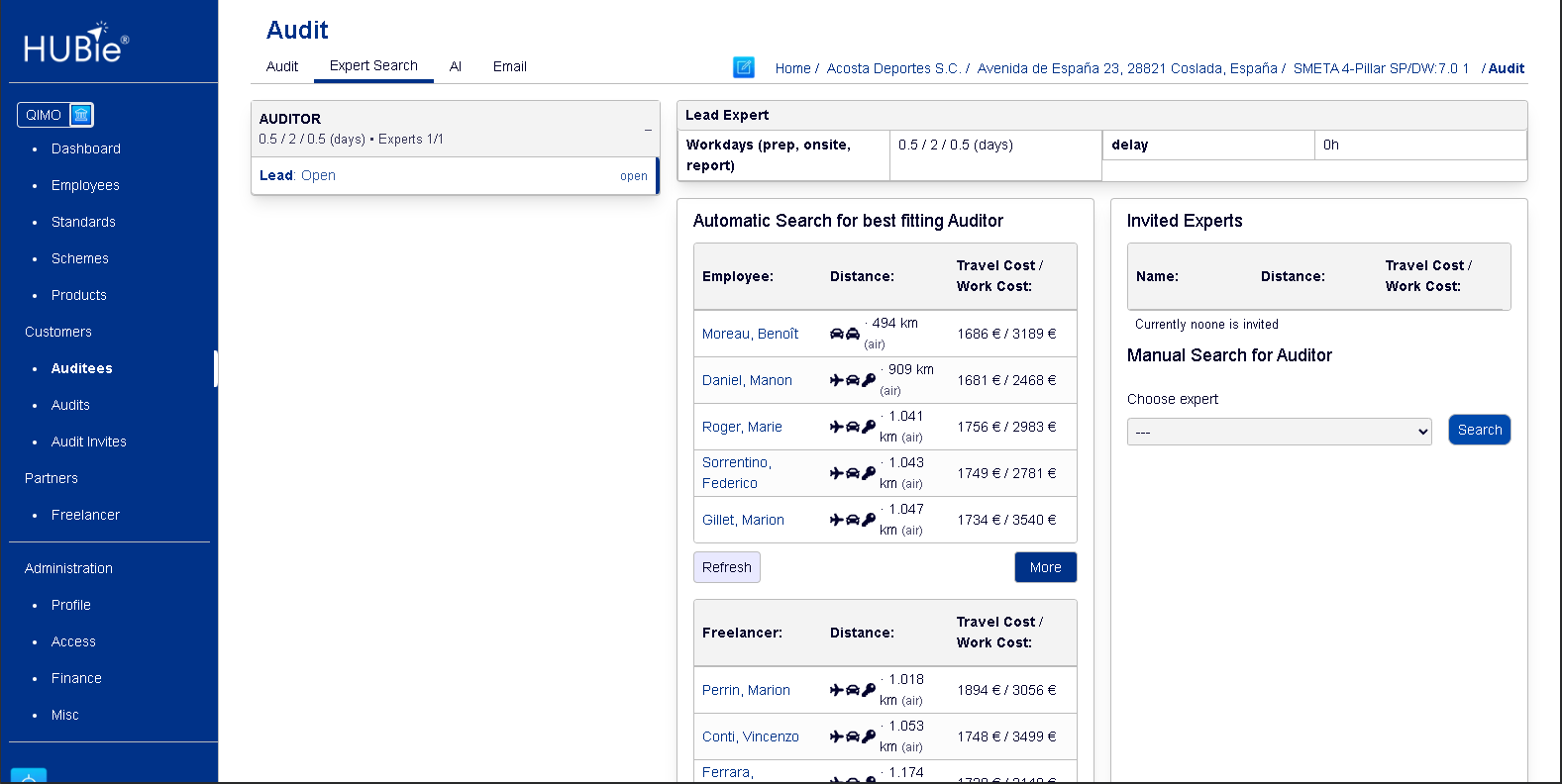Click the QIMO institution building icon
The image size is (1562, 784).
coord(81,115)
